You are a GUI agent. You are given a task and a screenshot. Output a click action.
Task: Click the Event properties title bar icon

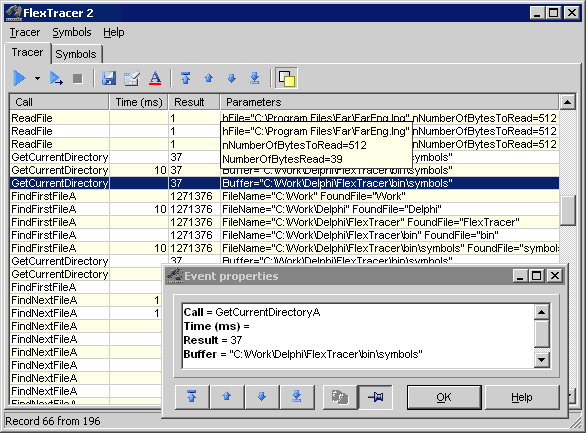[x=175, y=276]
